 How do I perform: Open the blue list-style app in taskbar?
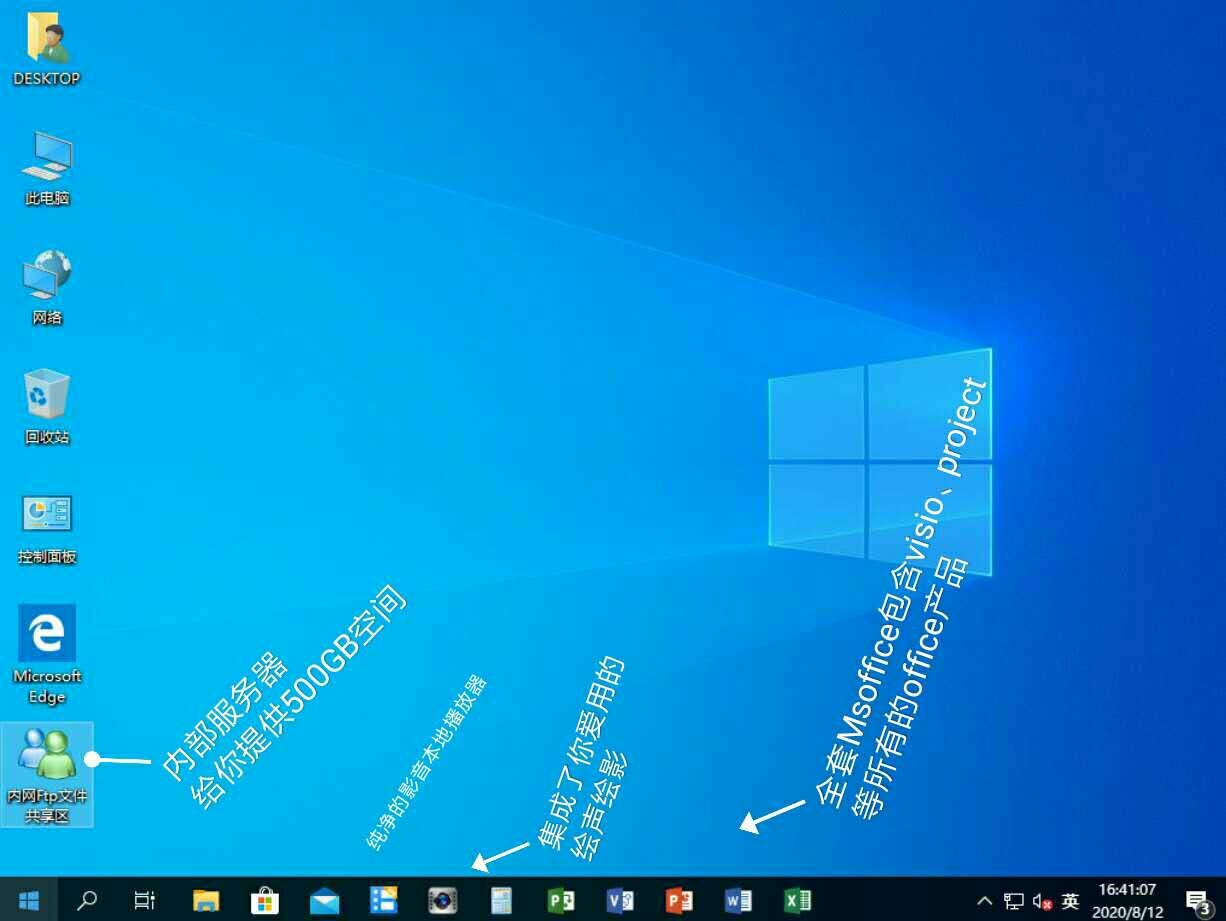[383, 900]
